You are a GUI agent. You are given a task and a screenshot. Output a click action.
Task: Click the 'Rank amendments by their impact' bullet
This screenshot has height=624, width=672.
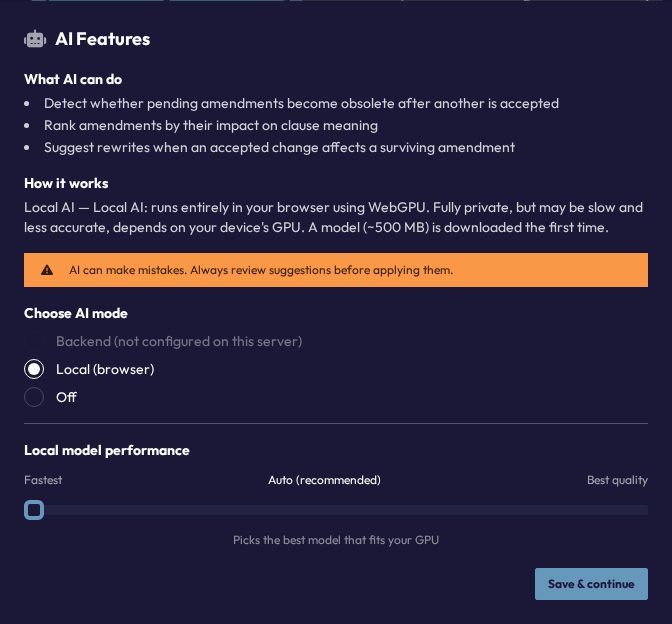(x=211, y=126)
